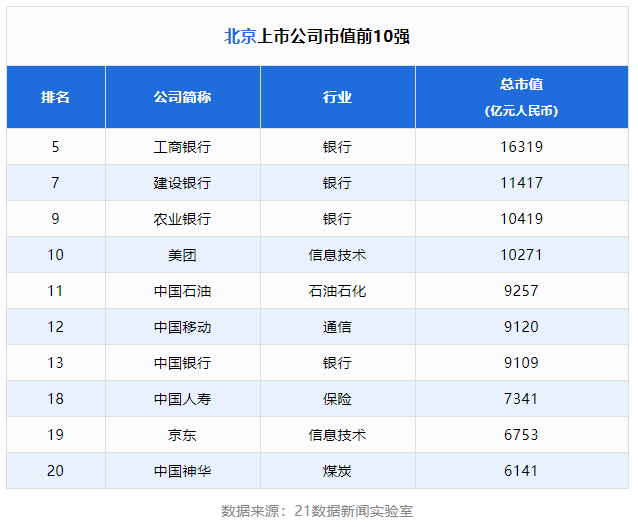Click market value 10419
The image size is (638, 527).
tap(522, 219)
